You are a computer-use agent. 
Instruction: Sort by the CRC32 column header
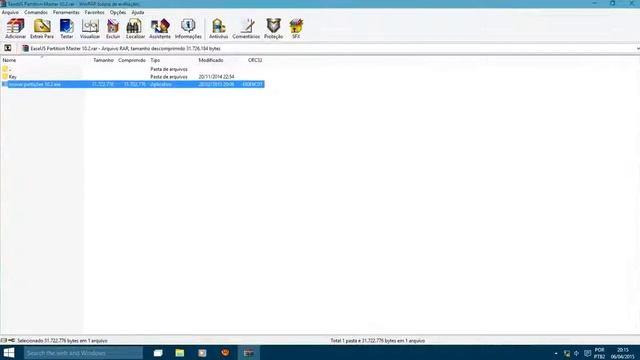click(x=255, y=60)
